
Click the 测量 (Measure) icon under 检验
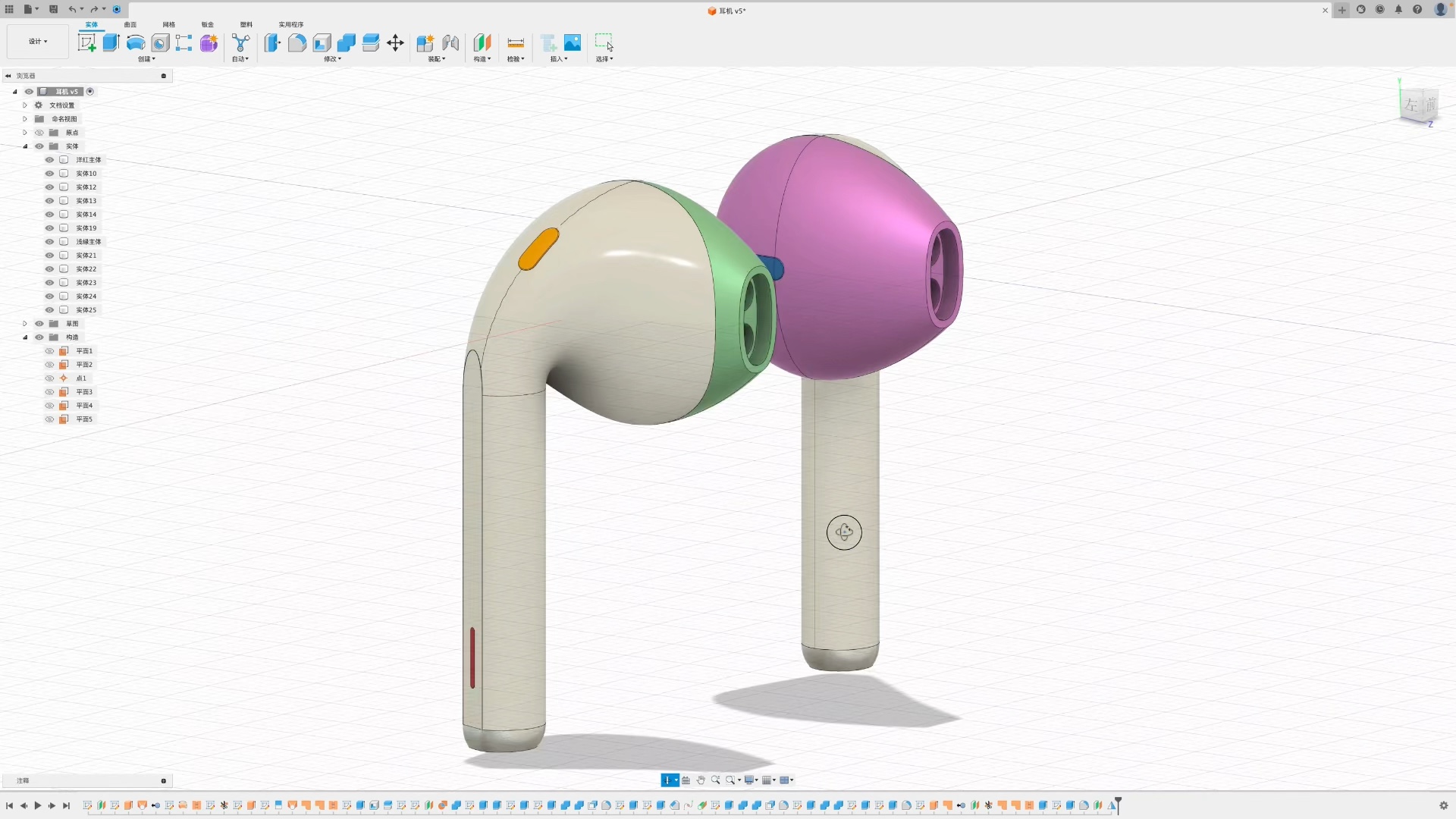(x=516, y=42)
